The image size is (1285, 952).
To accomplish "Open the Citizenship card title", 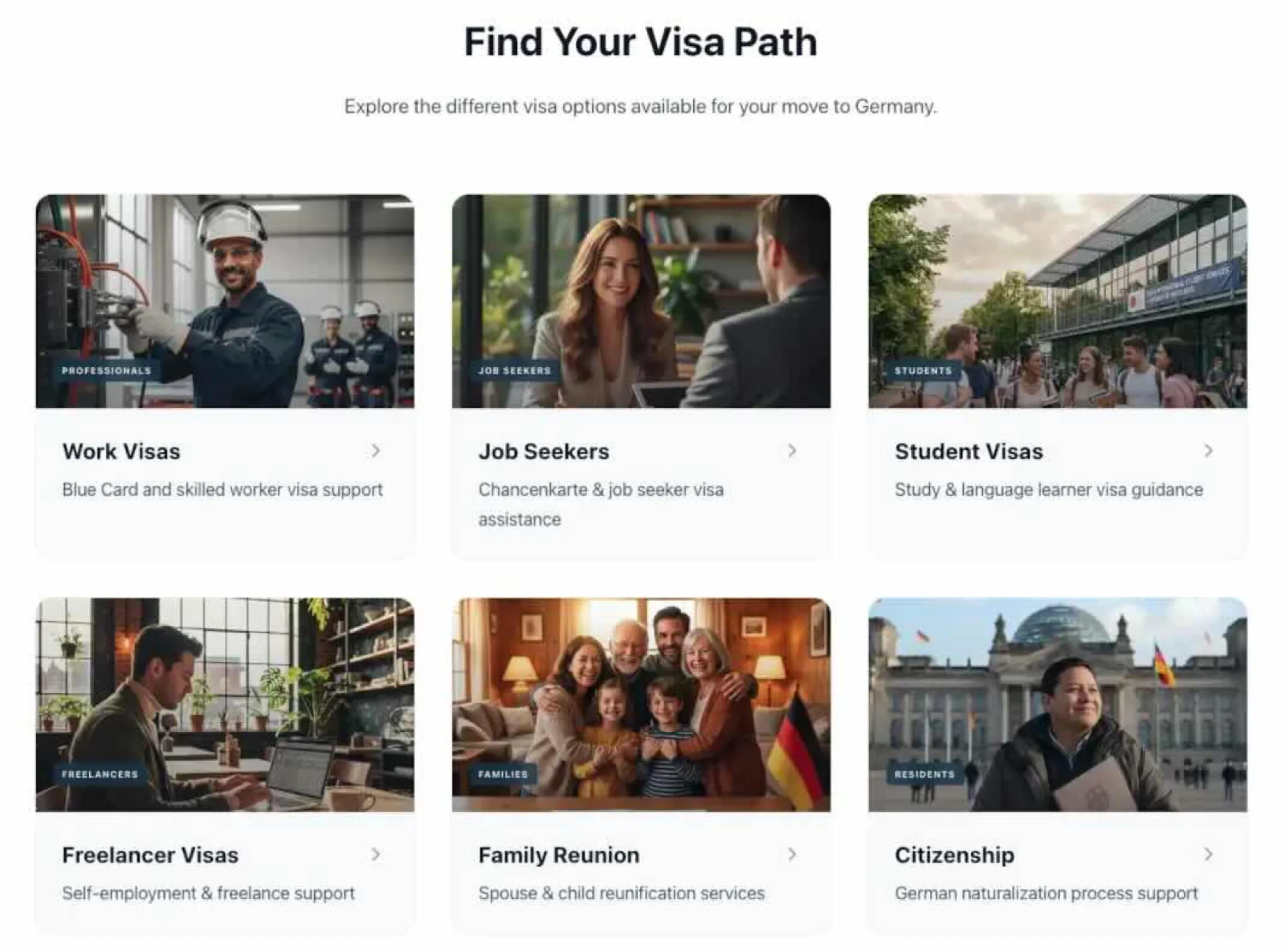I will [954, 855].
